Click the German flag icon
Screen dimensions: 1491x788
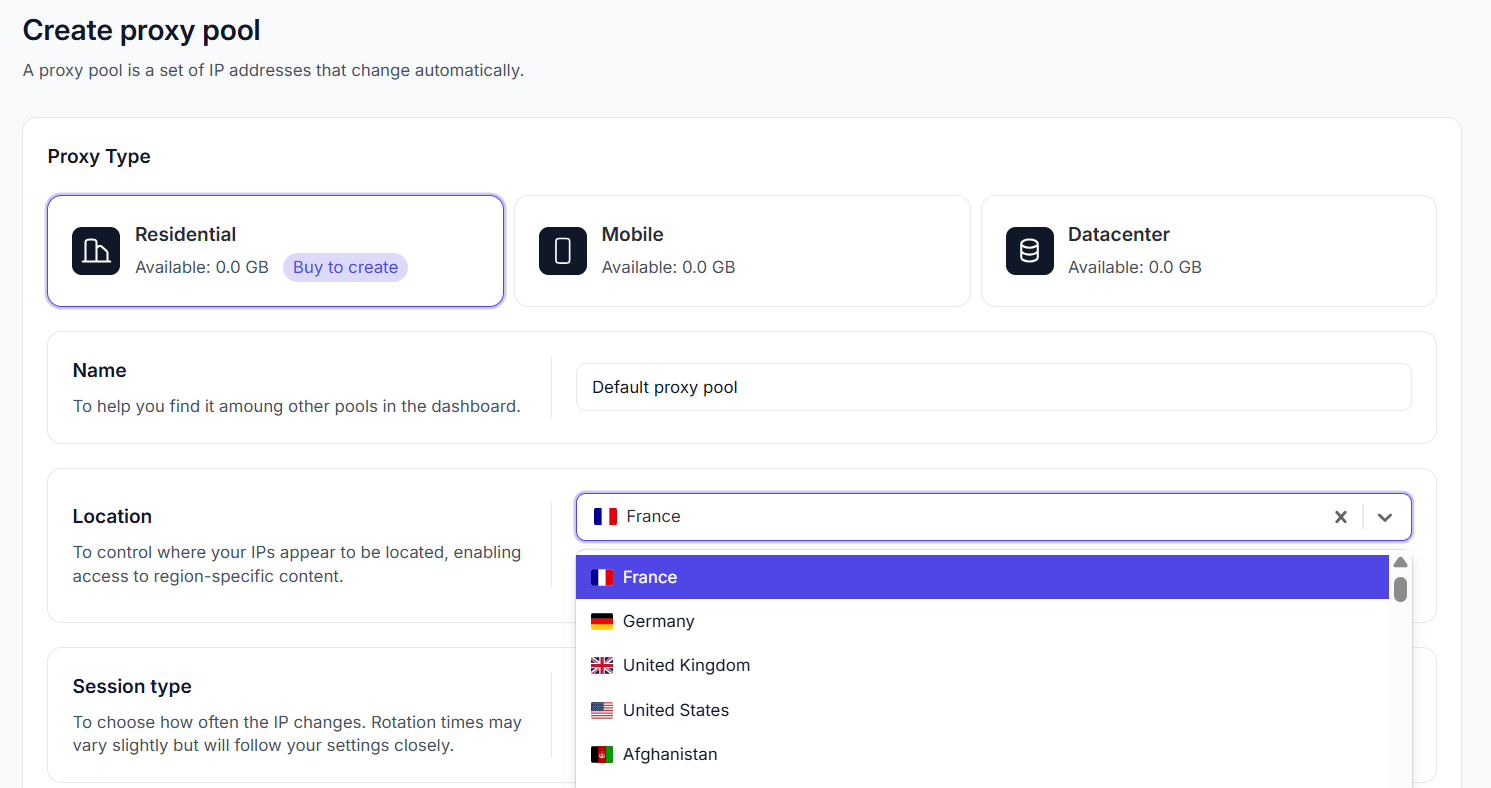[602, 622]
